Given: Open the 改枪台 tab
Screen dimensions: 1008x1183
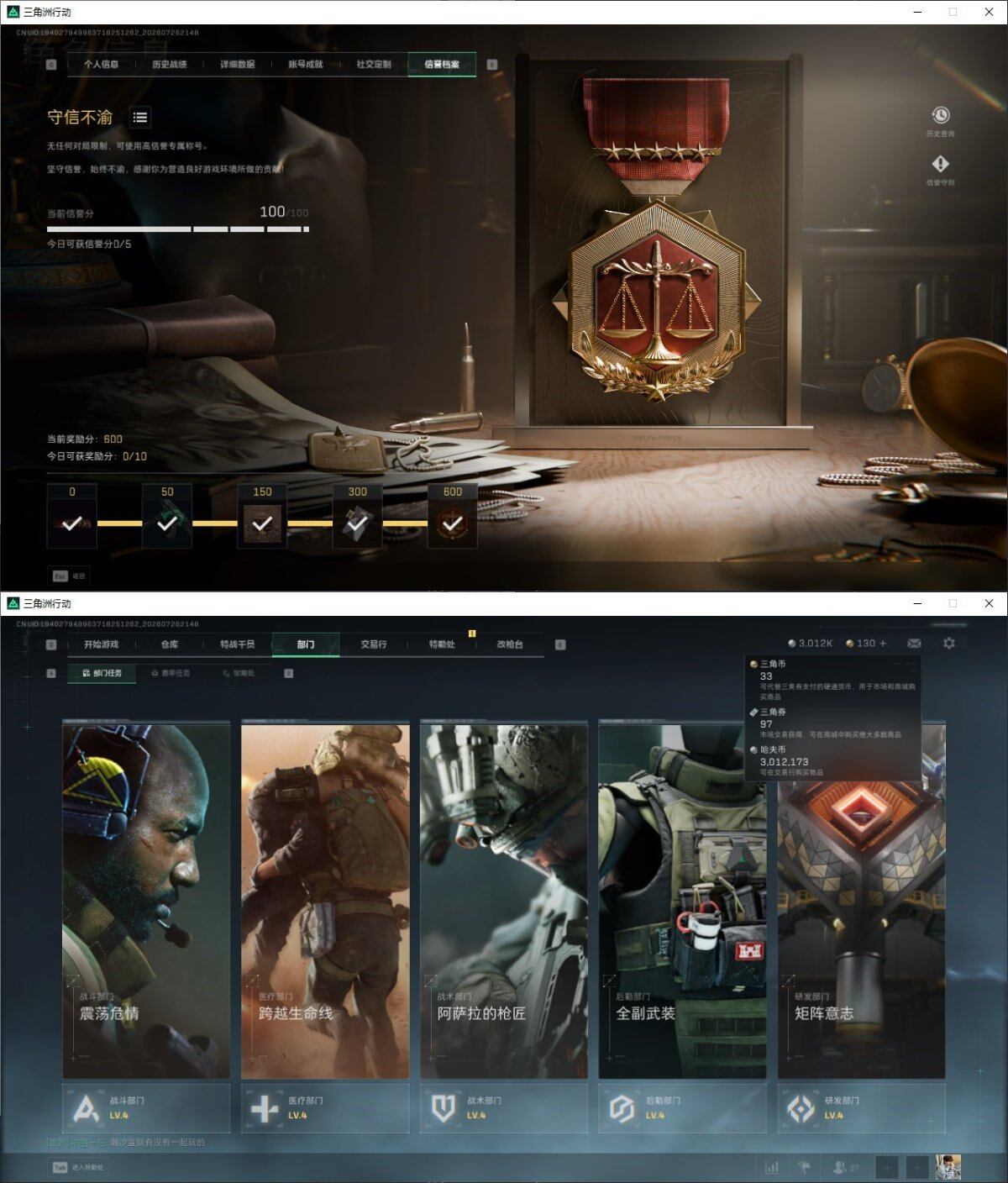Looking at the screenshot, I should [x=510, y=644].
